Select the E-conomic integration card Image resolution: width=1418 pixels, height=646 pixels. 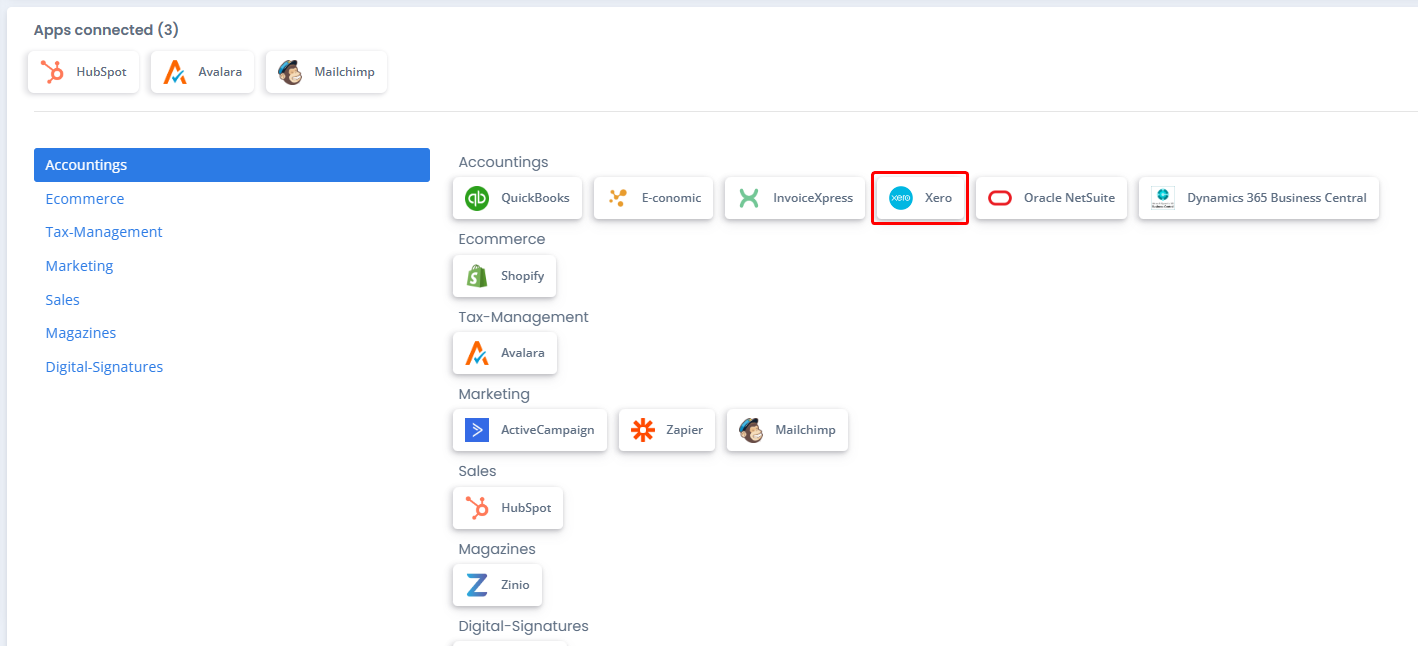point(654,198)
